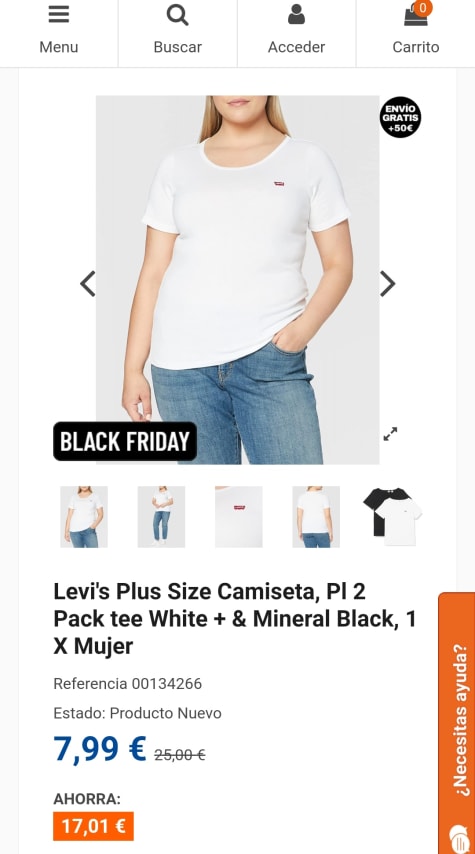This screenshot has height=854, width=475.
Task: Select the Buscar label in top bar
Action: [x=178, y=47]
